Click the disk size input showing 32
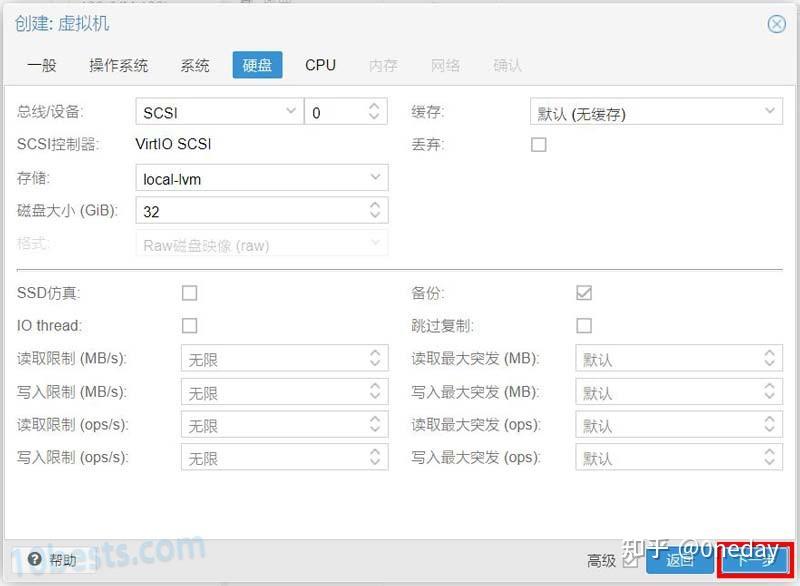 250,210
